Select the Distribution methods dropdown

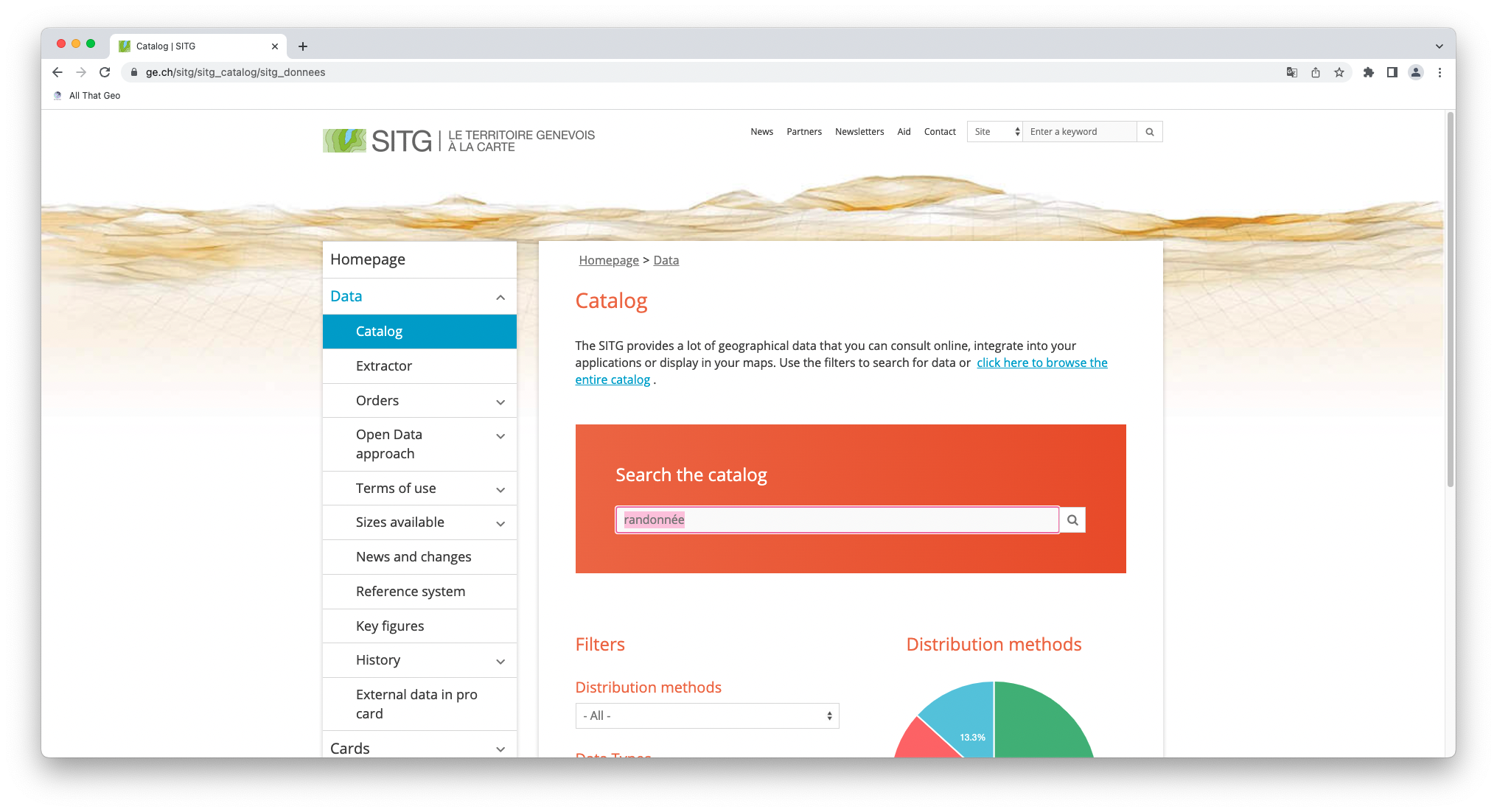(x=706, y=715)
